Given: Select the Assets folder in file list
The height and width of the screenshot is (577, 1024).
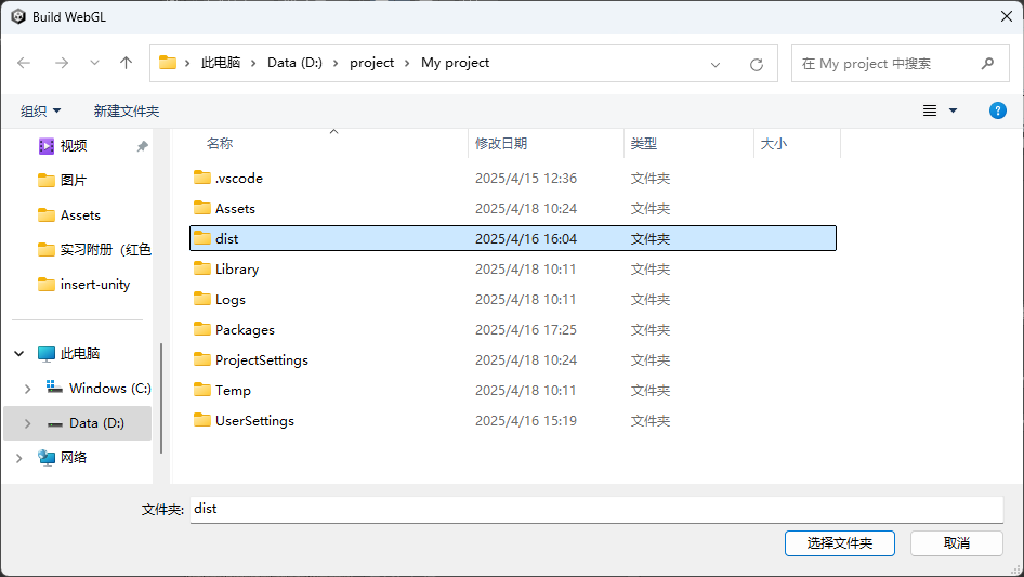Looking at the screenshot, I should 513,208.
